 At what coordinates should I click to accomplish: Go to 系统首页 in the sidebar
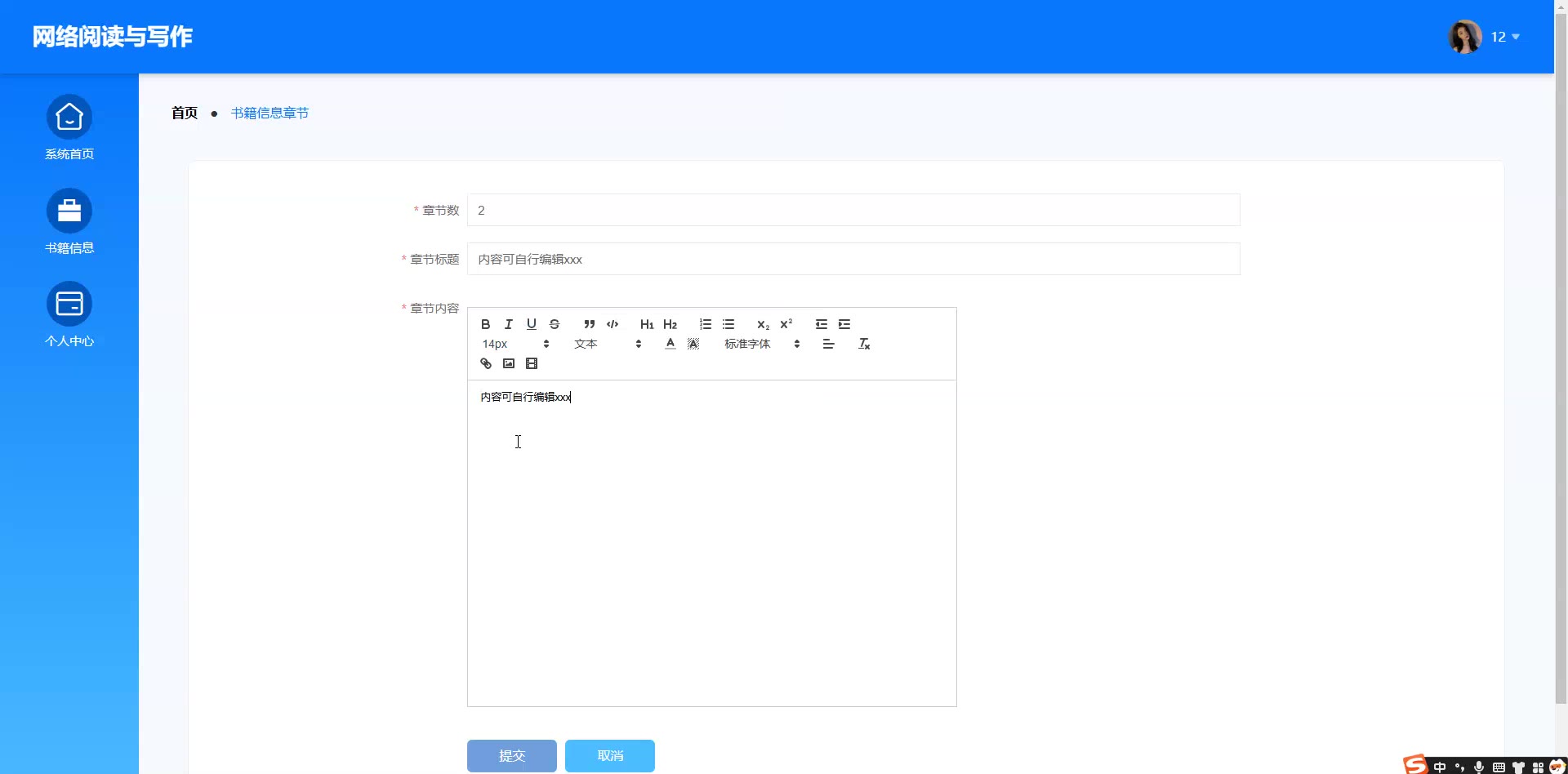[69, 128]
